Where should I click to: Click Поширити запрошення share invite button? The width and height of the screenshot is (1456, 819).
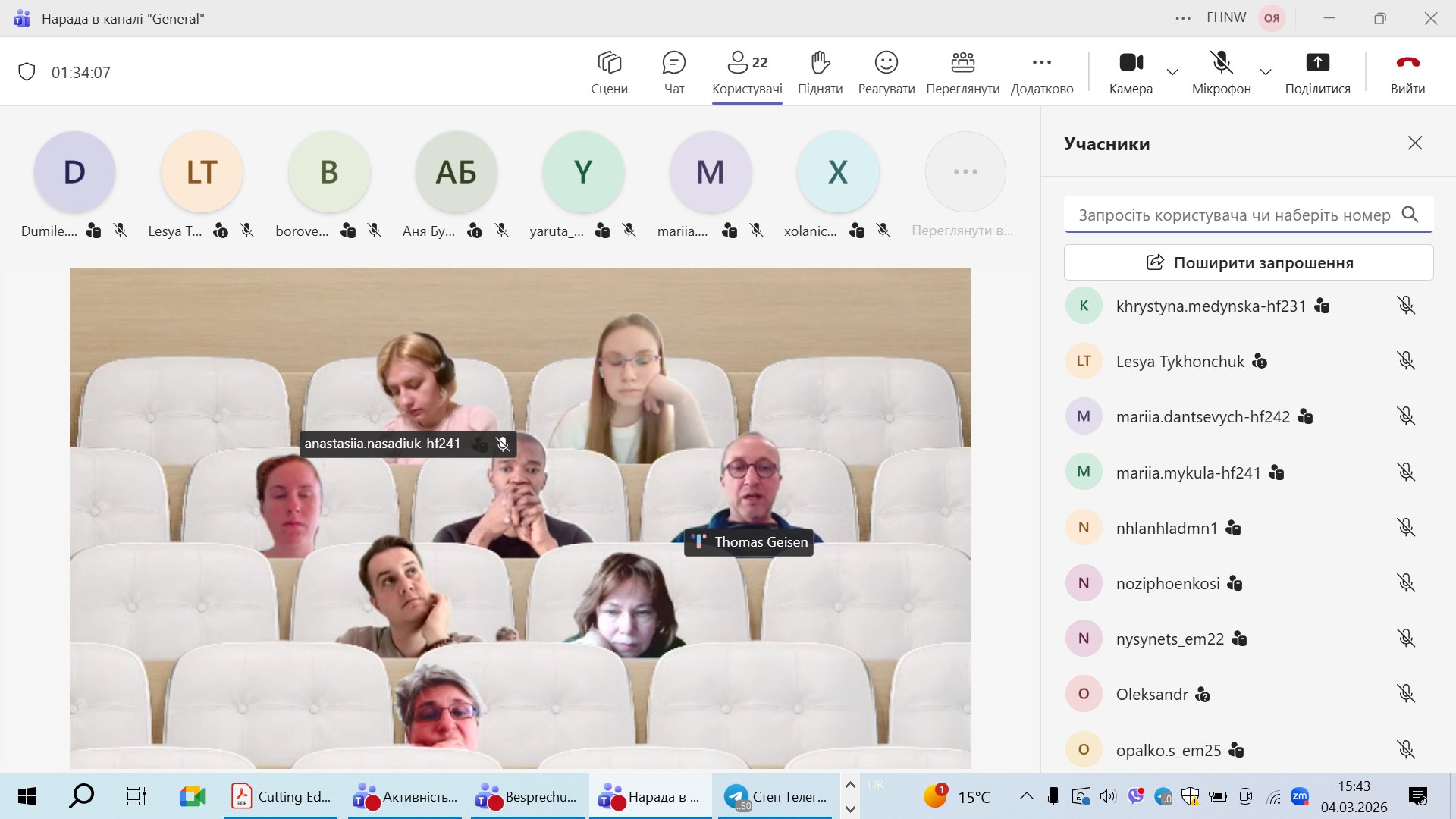pos(1248,262)
